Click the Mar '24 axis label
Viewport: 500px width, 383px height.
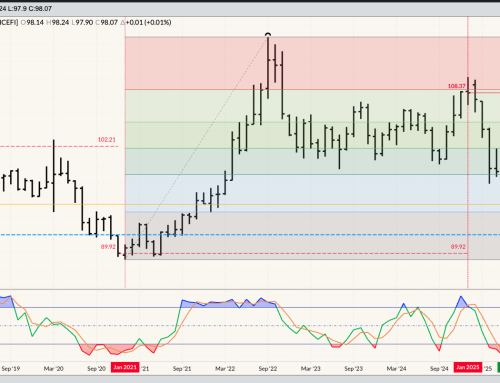tap(396, 369)
